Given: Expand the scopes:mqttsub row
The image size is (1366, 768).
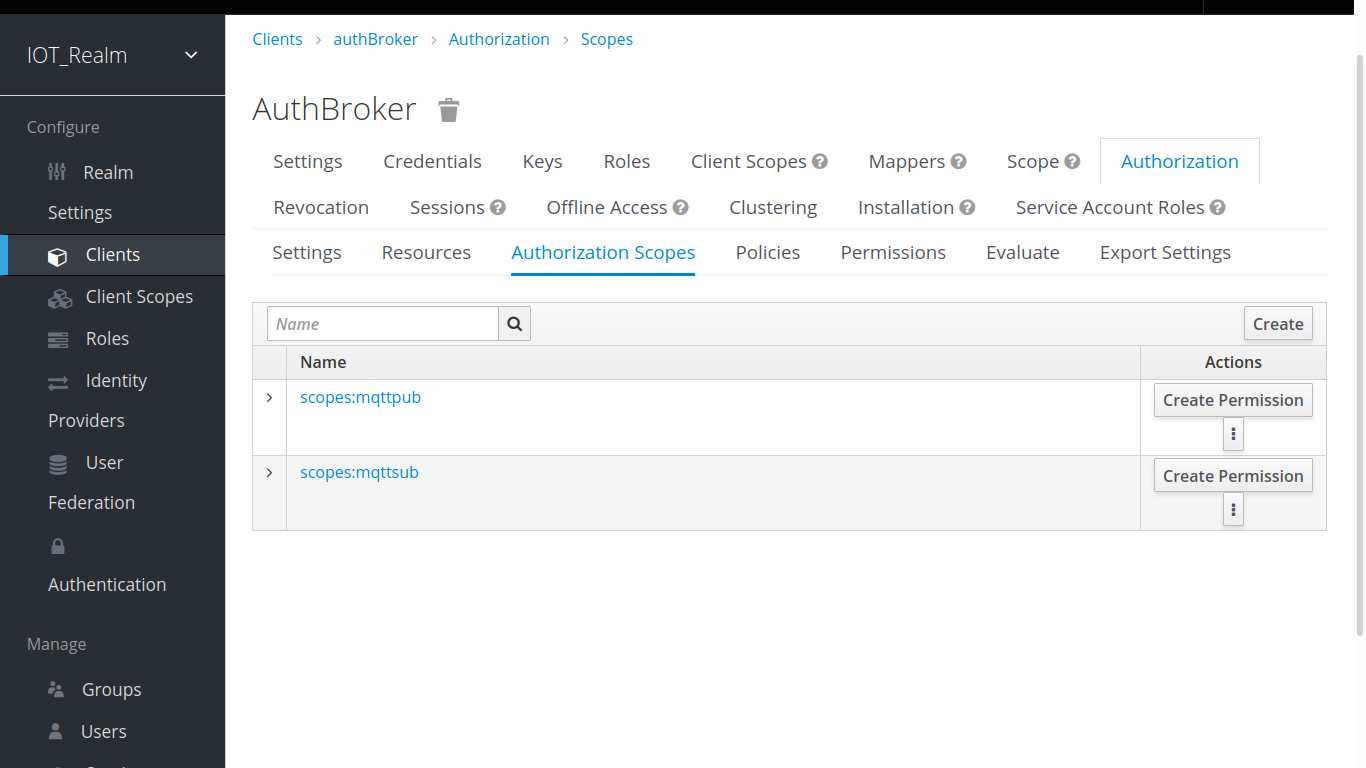Looking at the screenshot, I should pyautogui.click(x=269, y=472).
